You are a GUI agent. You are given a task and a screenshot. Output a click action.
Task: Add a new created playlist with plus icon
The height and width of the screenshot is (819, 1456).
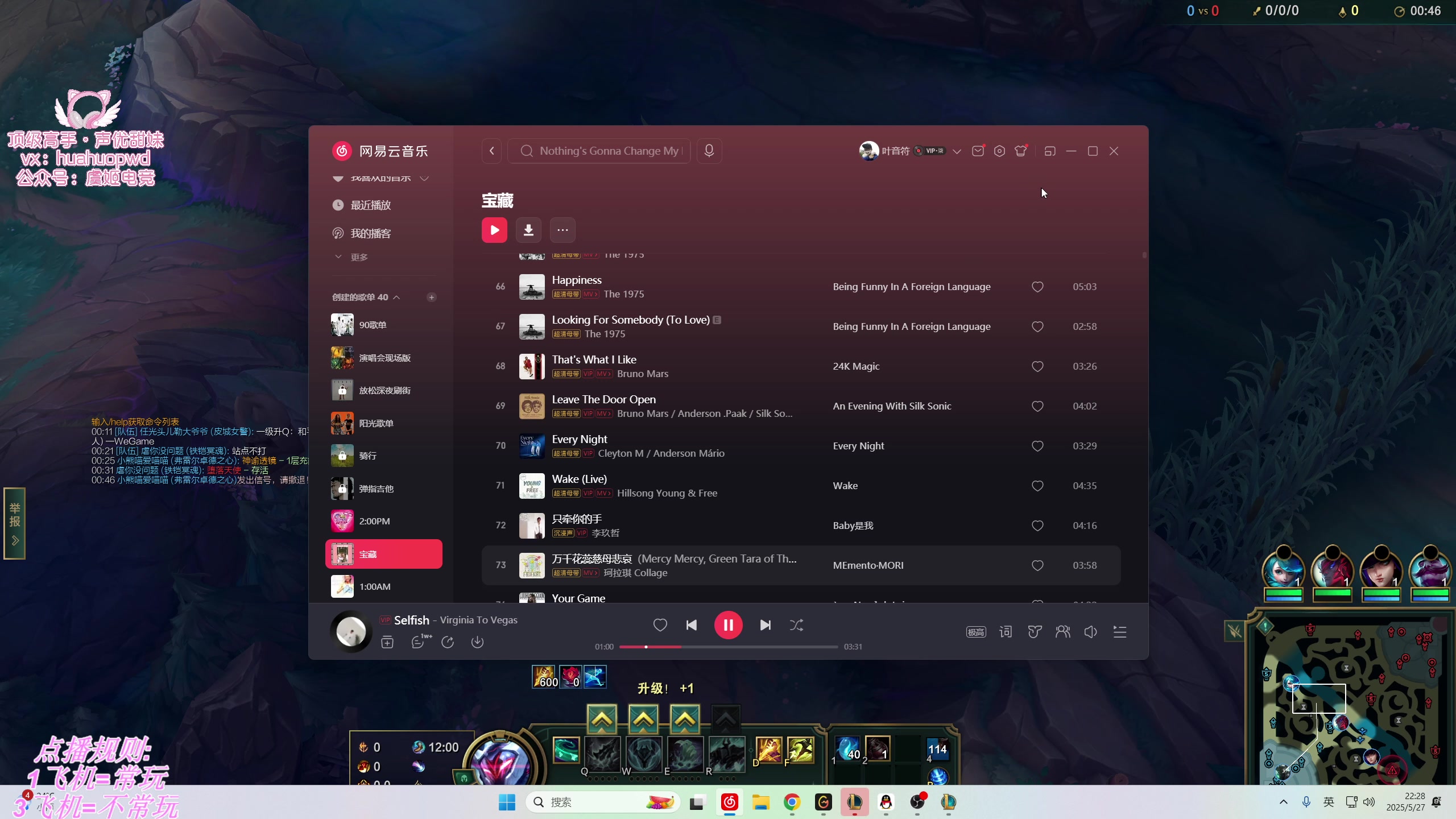point(432,297)
